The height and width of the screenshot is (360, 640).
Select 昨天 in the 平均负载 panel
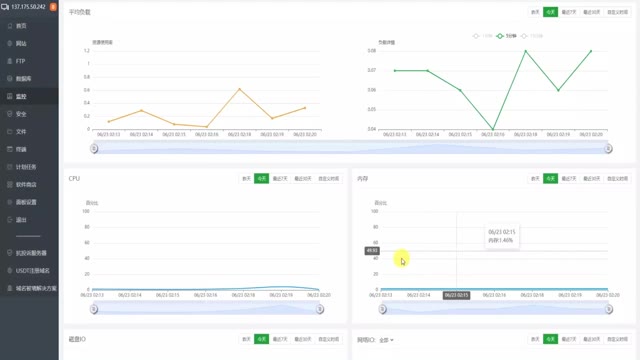[x=535, y=12]
